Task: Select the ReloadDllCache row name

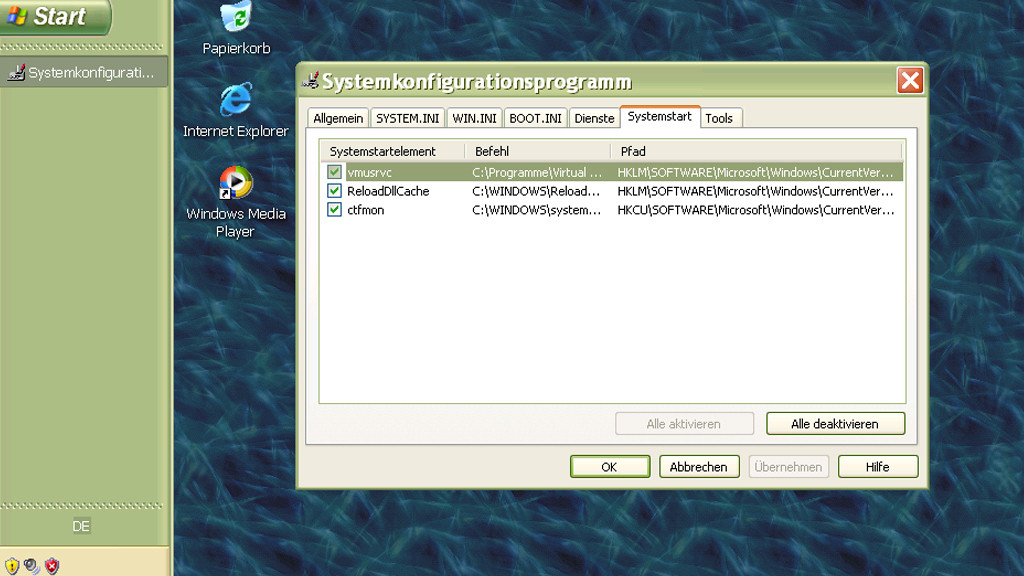Action: tap(388, 191)
